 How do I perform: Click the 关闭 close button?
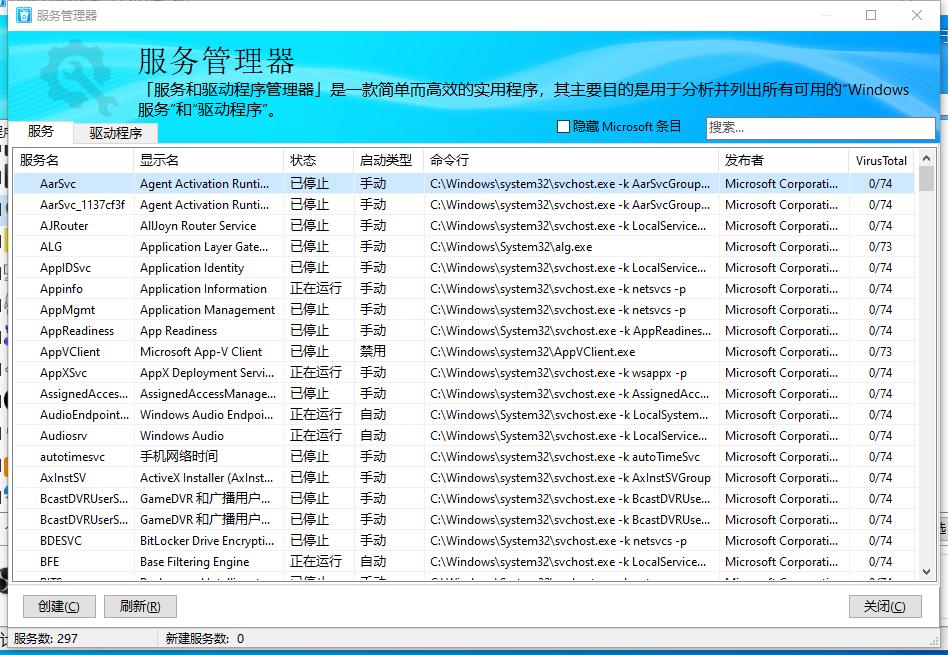click(x=885, y=606)
